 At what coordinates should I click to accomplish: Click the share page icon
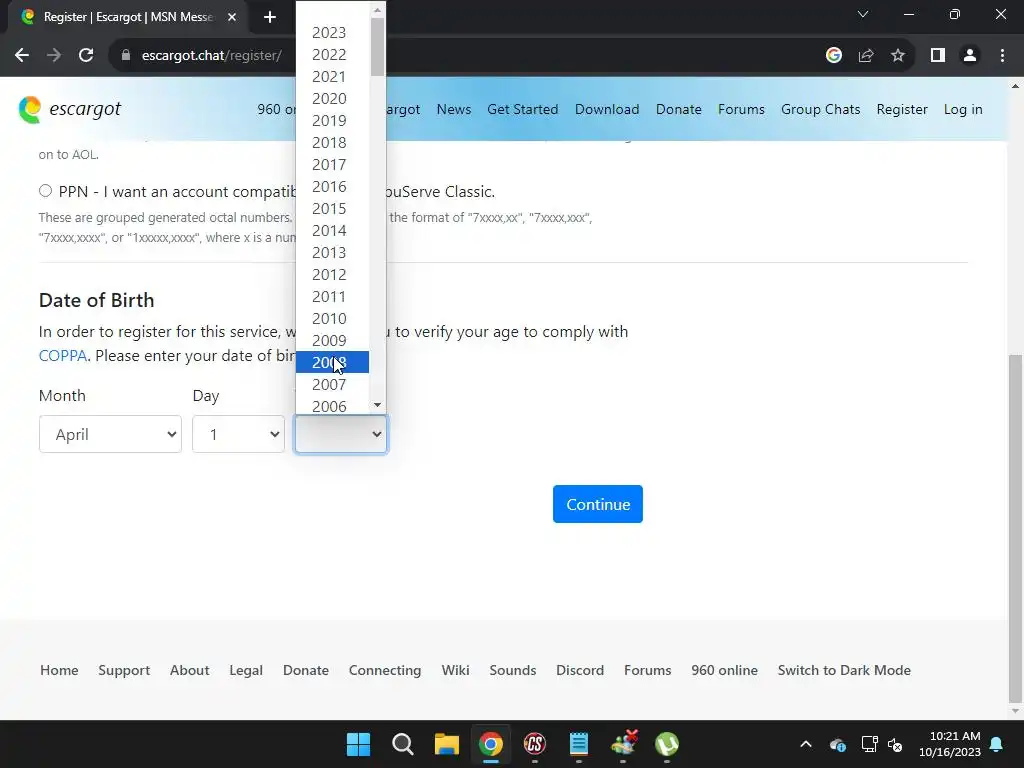coord(866,56)
